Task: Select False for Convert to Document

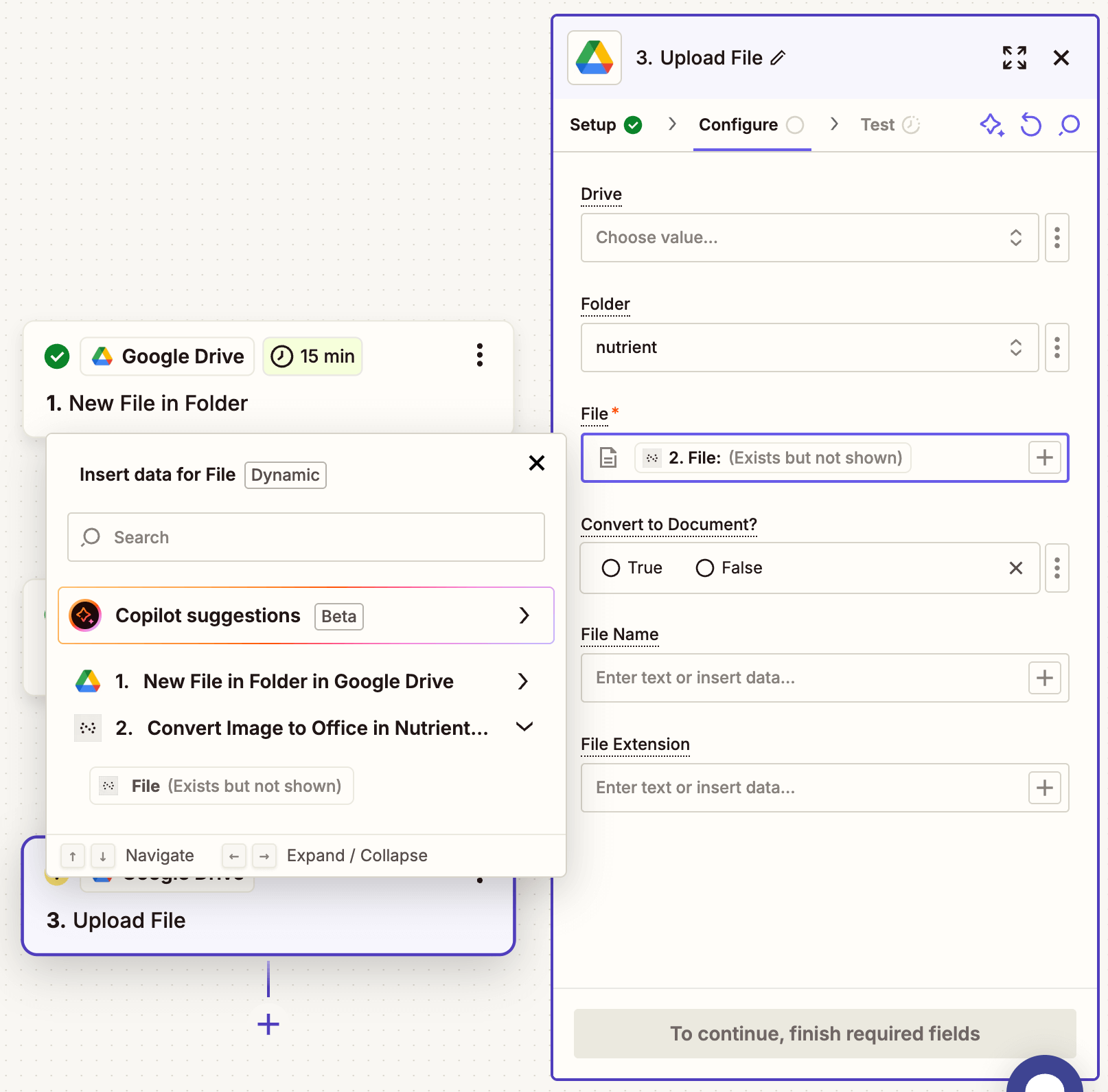Action: (705, 568)
